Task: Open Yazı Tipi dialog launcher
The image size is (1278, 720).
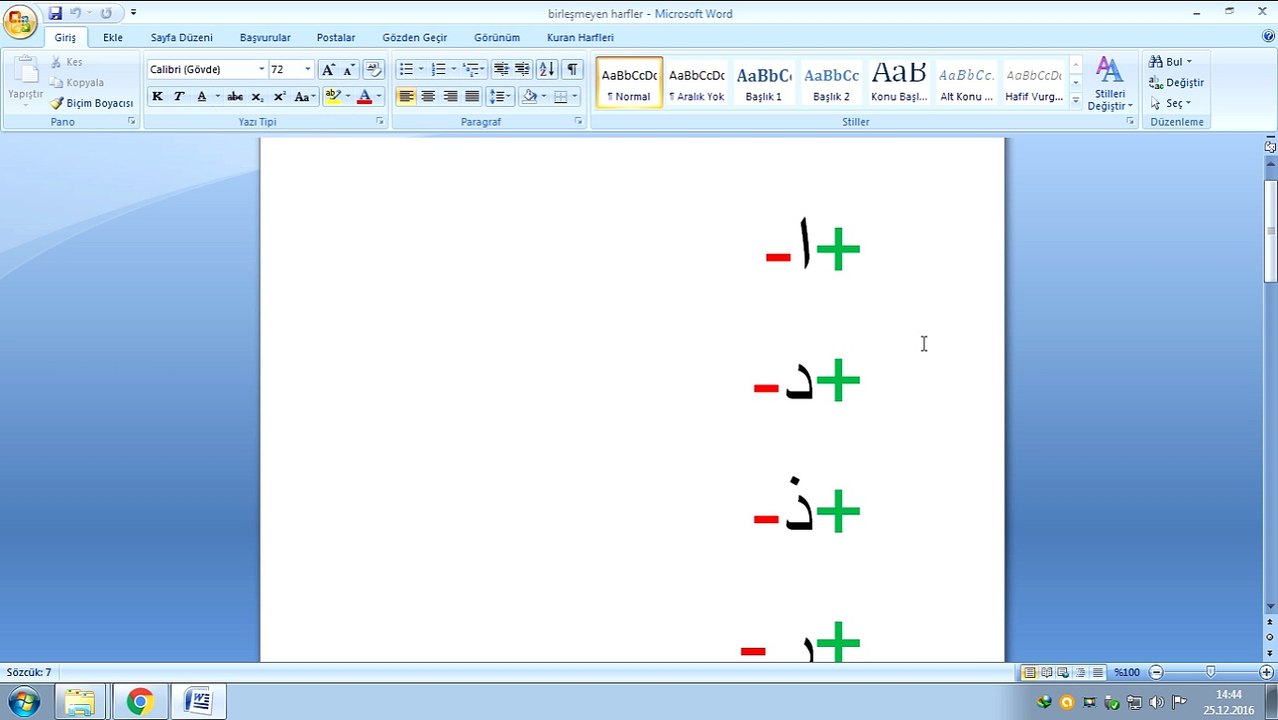Action: click(379, 121)
